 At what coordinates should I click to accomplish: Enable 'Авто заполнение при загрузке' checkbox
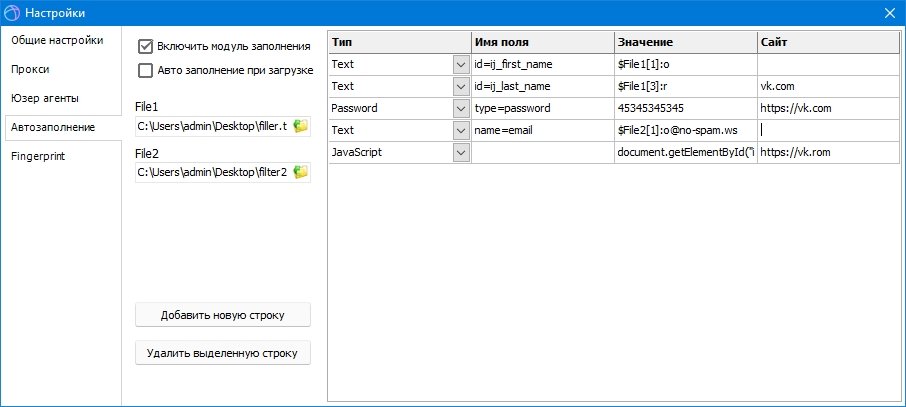click(x=146, y=70)
